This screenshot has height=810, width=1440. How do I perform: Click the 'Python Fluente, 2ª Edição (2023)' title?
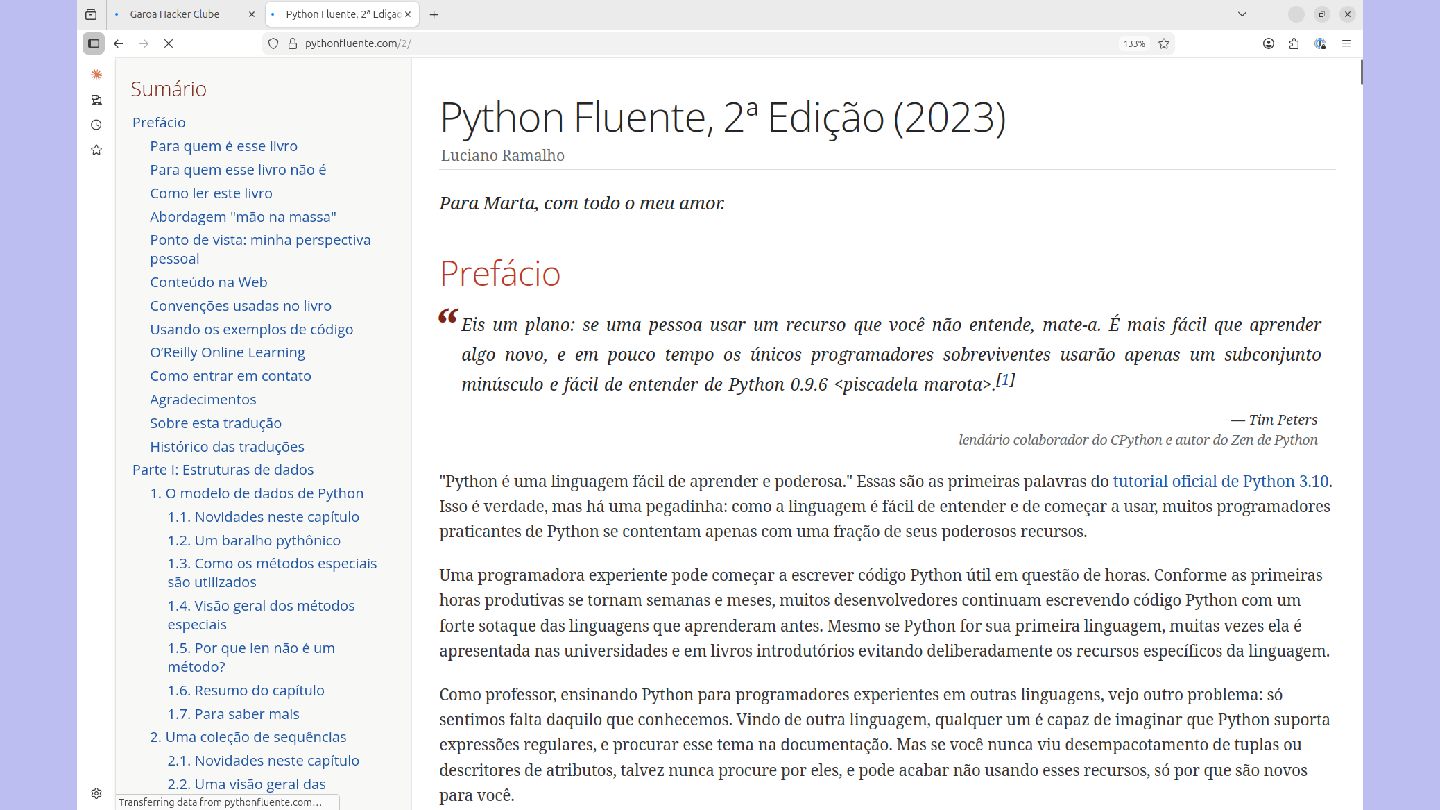(x=722, y=118)
